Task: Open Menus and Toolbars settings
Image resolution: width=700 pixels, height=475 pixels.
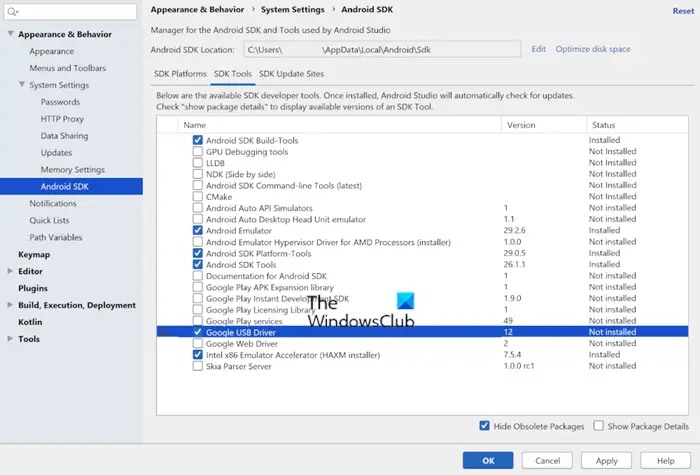Action: pos(68,68)
